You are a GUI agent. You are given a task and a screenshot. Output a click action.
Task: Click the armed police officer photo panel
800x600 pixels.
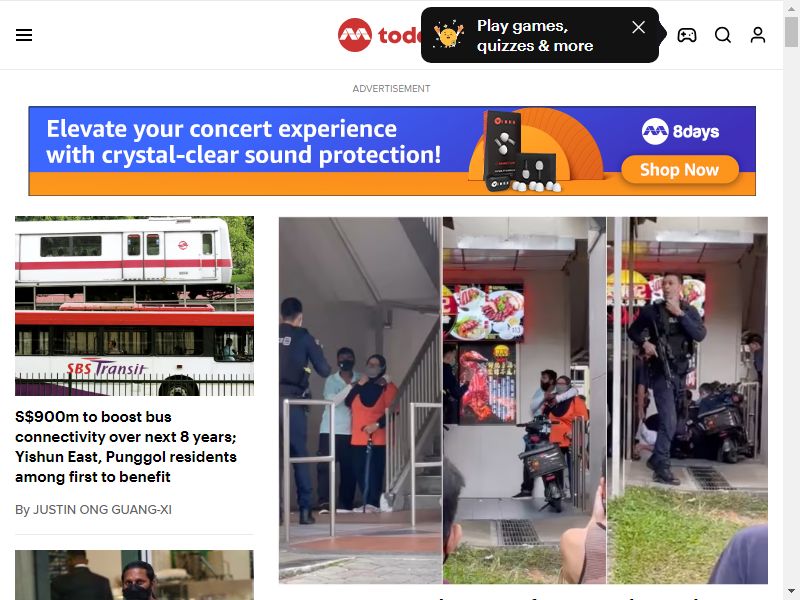(x=687, y=401)
